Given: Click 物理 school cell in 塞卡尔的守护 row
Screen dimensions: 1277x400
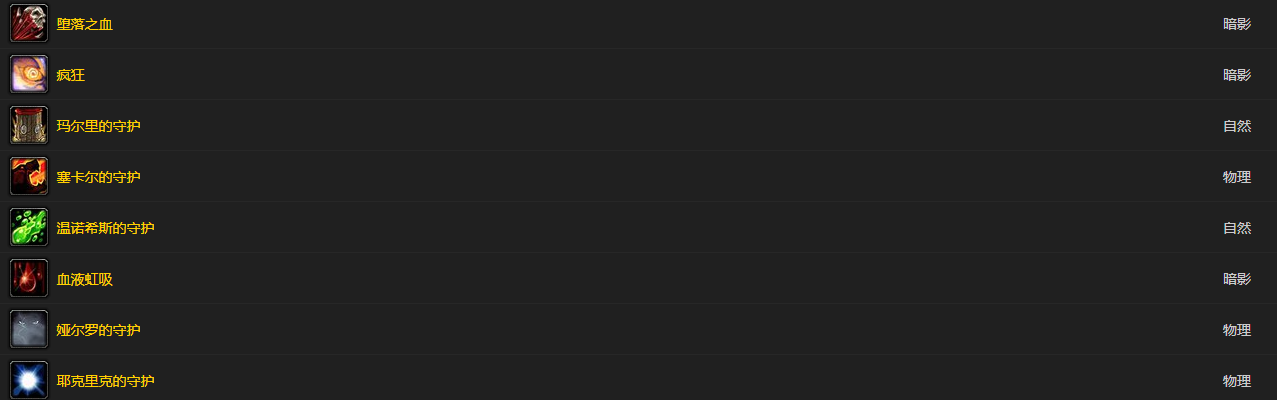Looking at the screenshot, I should pyautogui.click(x=1237, y=177).
